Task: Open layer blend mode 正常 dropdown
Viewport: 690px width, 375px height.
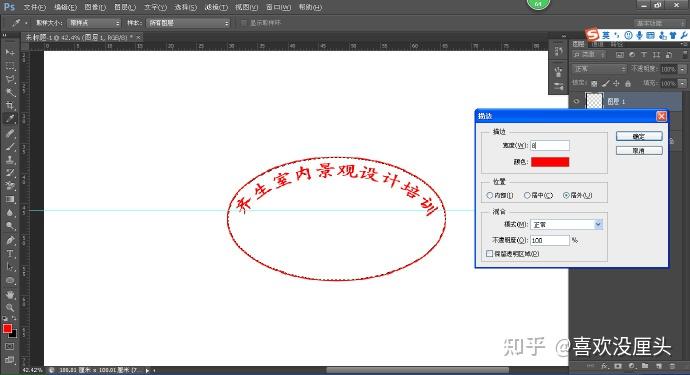Action: click(599, 69)
